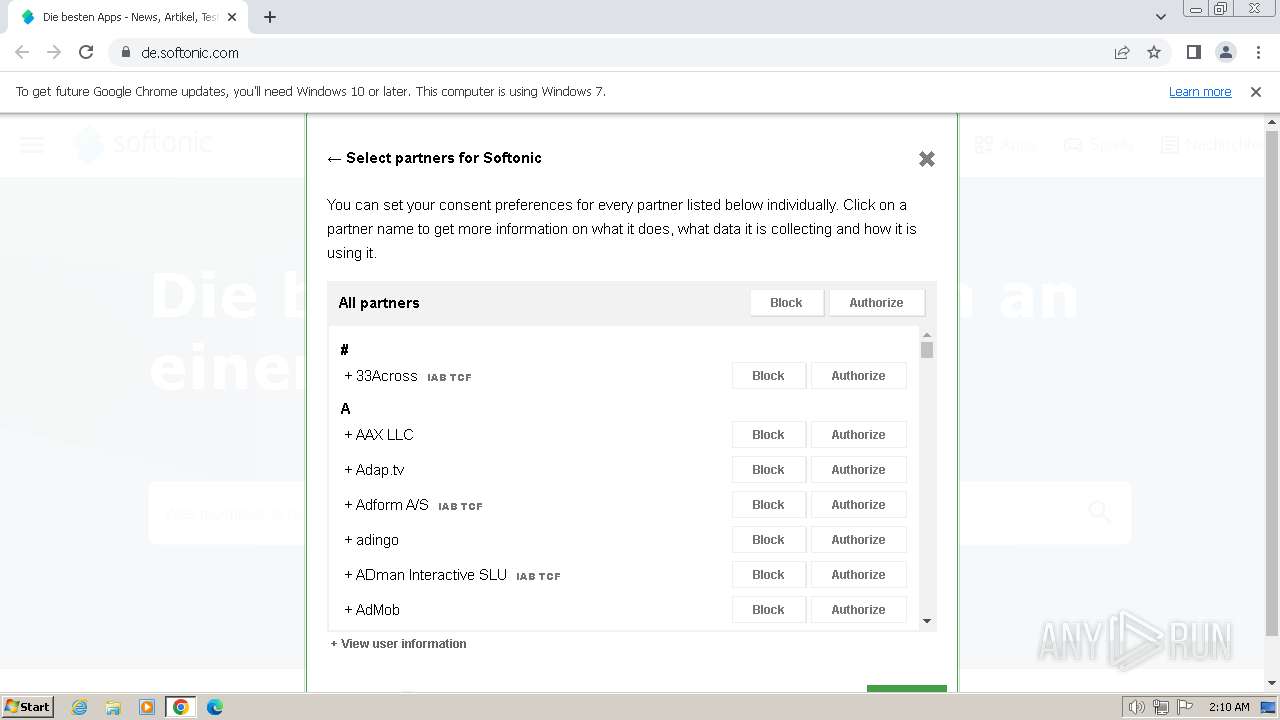This screenshot has height=720, width=1280.
Task: Open a new tab with the plus icon
Action: (270, 17)
